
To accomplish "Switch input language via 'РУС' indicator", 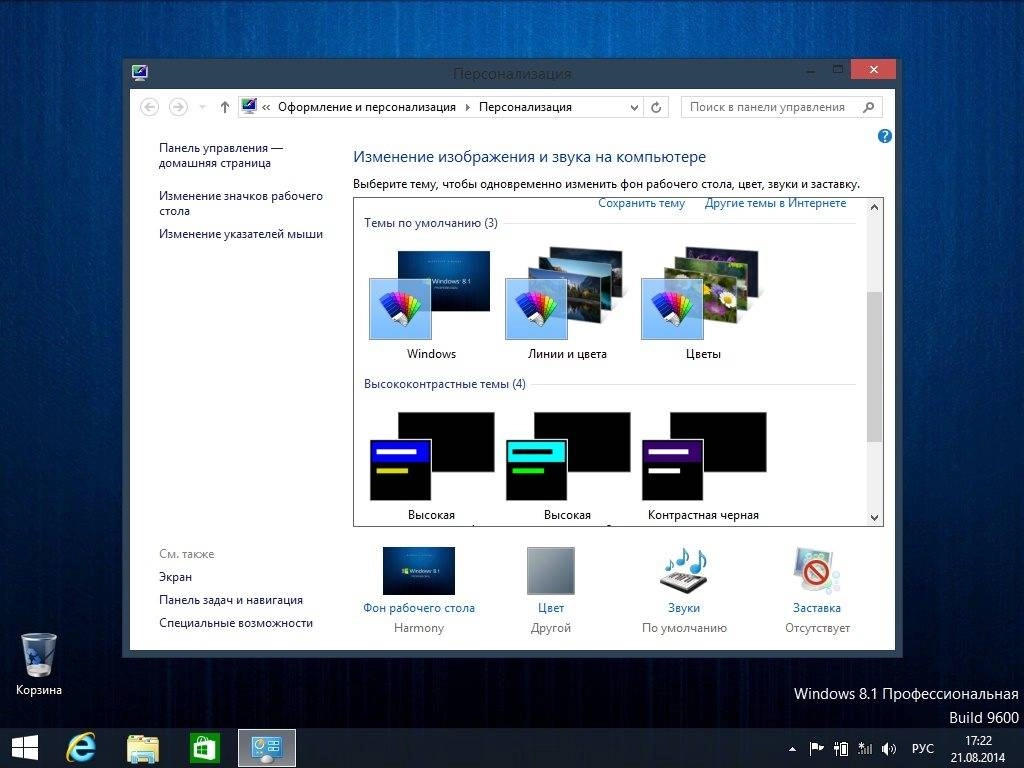I will point(922,749).
